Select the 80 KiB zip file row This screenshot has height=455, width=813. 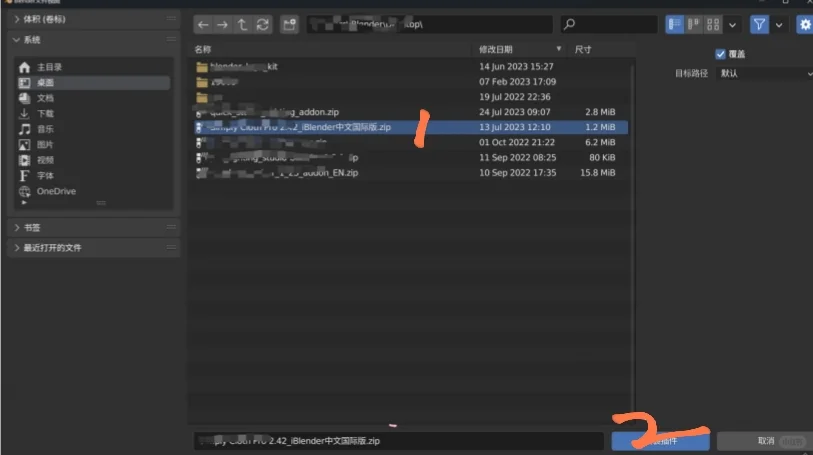411,158
